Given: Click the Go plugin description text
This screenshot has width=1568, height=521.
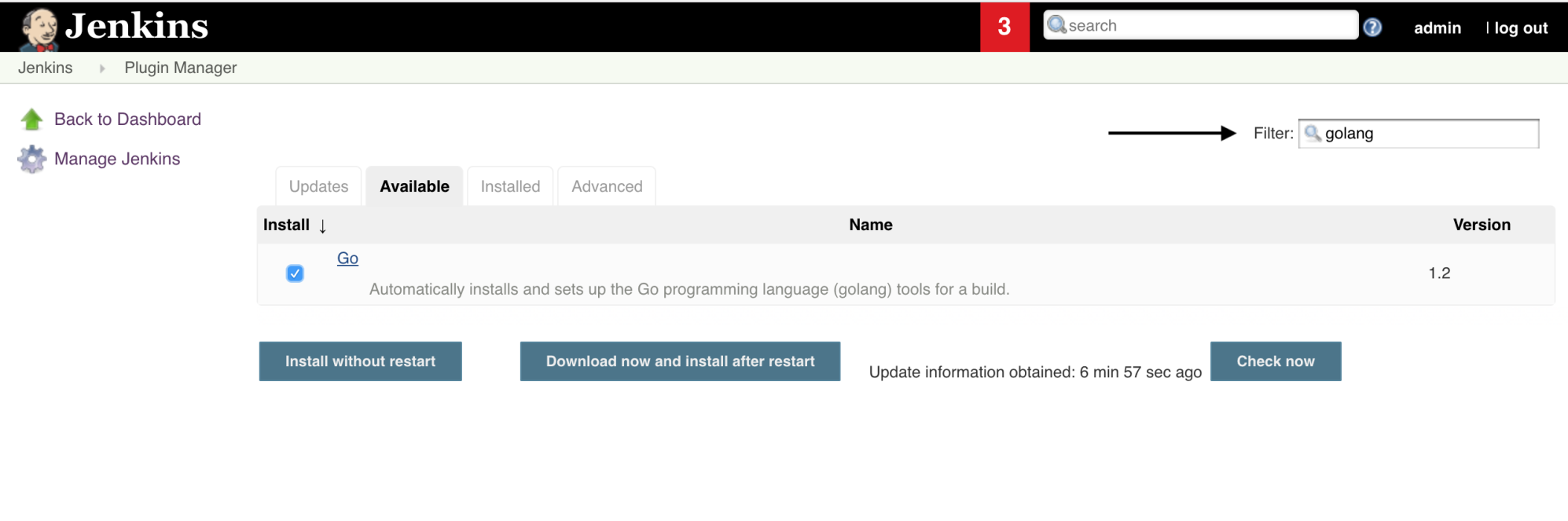Looking at the screenshot, I should point(689,289).
